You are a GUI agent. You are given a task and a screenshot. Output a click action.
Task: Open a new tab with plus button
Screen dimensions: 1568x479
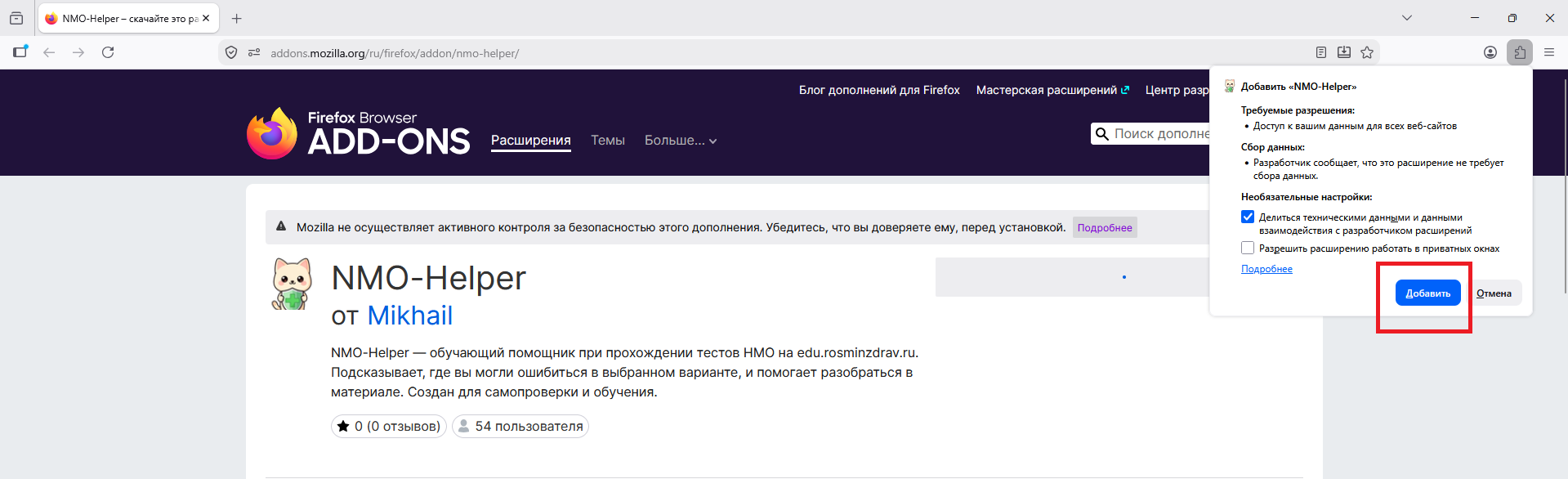coord(237,18)
